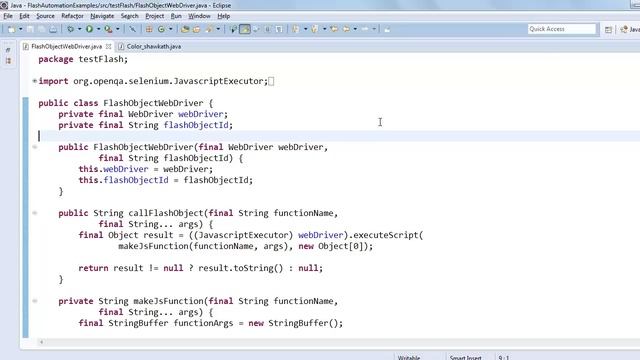The height and width of the screenshot is (360, 640).
Task: Expand the folded import statements
Action: pos(35,81)
